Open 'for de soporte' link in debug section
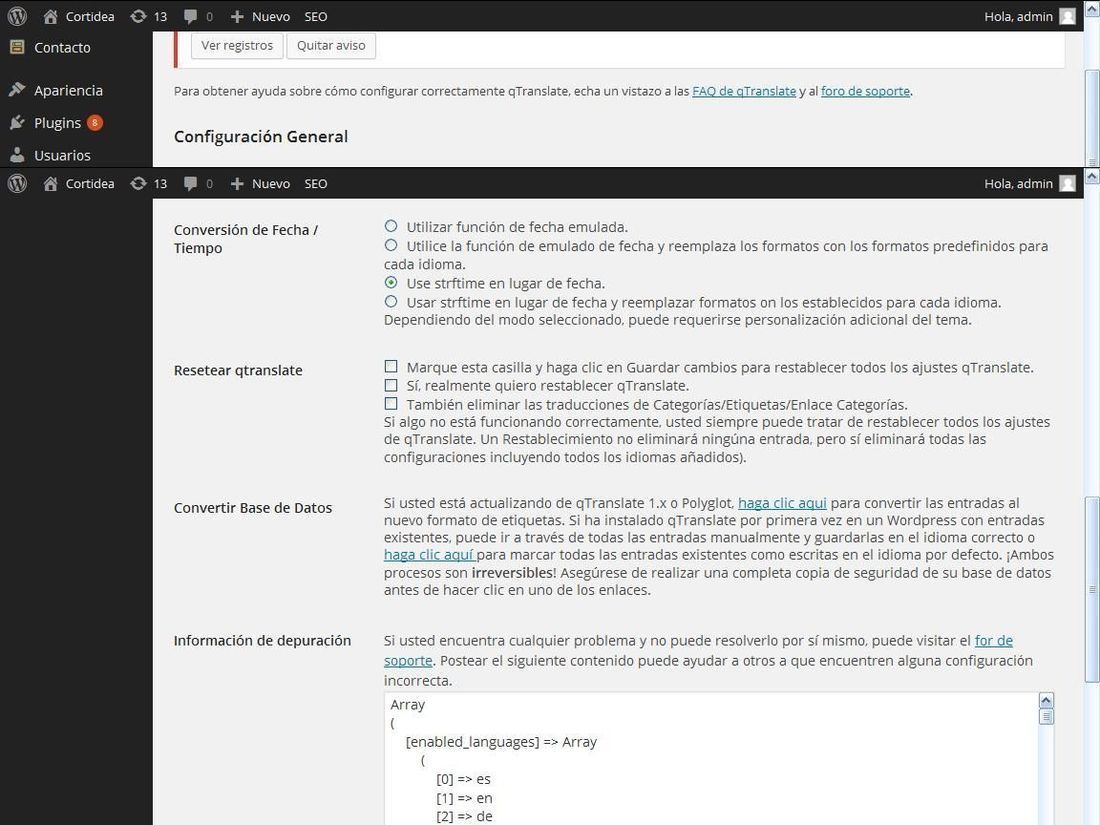Image resolution: width=1100 pixels, height=825 pixels. (993, 640)
